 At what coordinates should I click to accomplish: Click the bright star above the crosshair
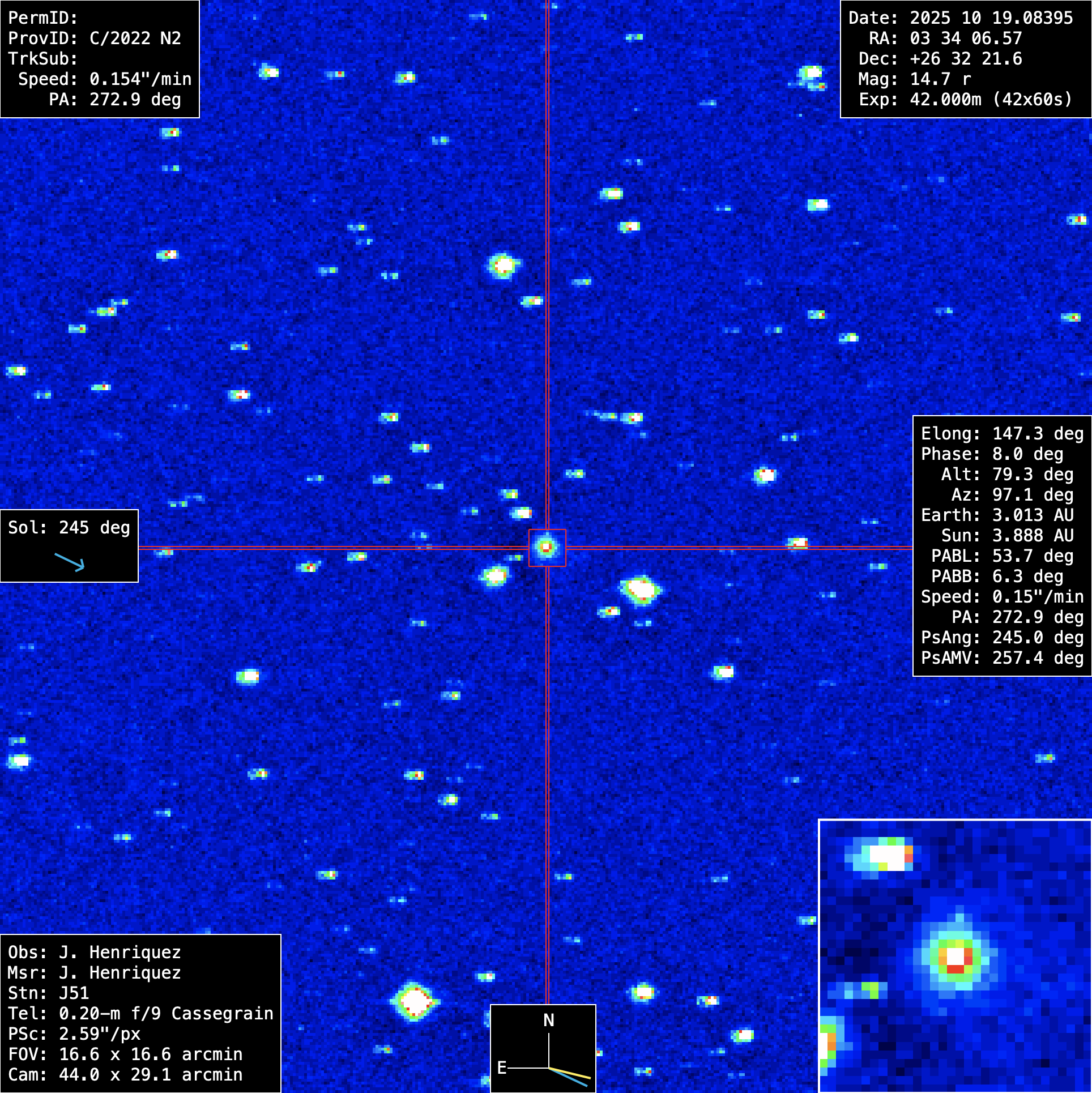[x=503, y=264]
